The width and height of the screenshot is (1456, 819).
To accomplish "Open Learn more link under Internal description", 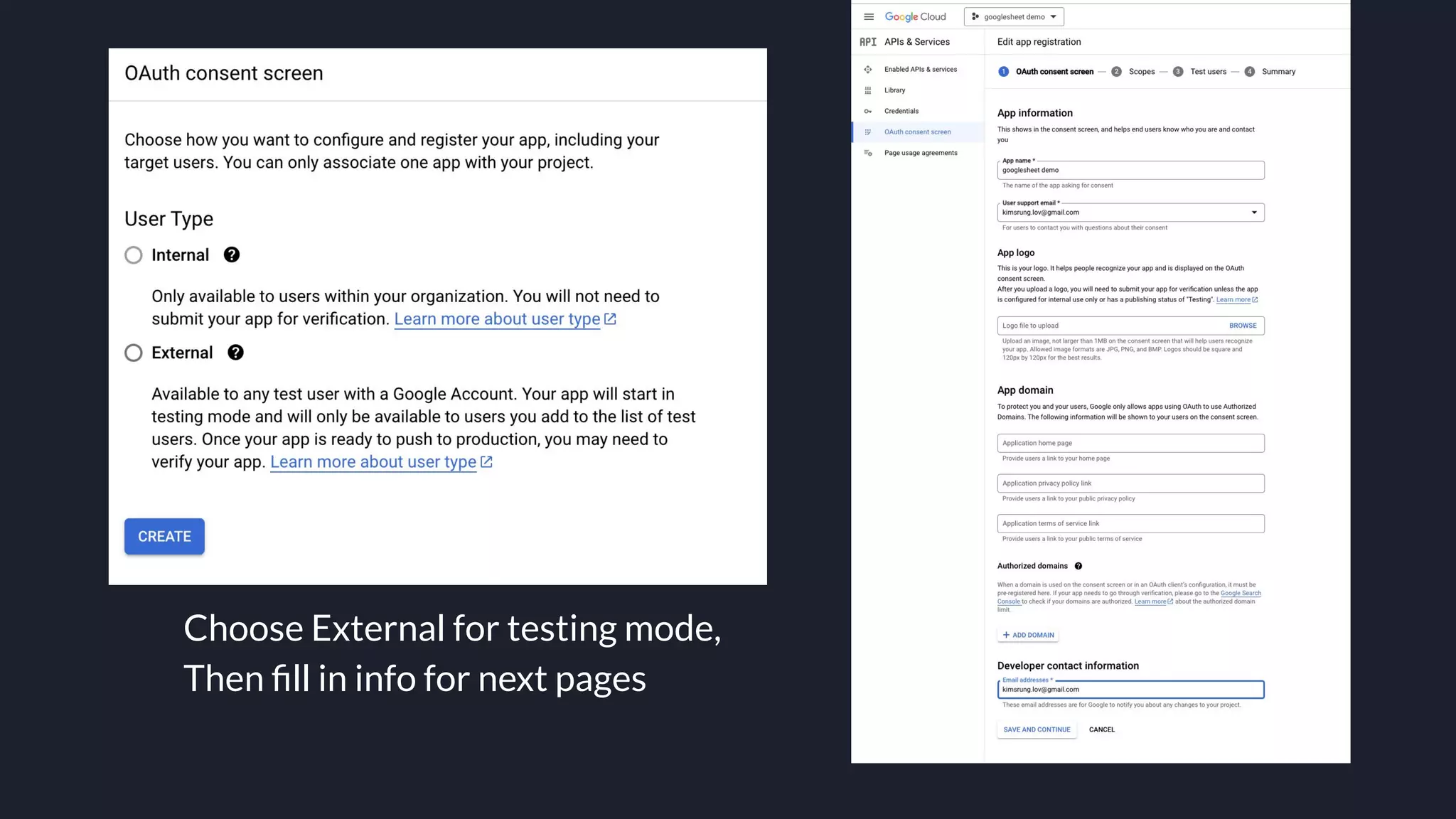I will point(505,319).
